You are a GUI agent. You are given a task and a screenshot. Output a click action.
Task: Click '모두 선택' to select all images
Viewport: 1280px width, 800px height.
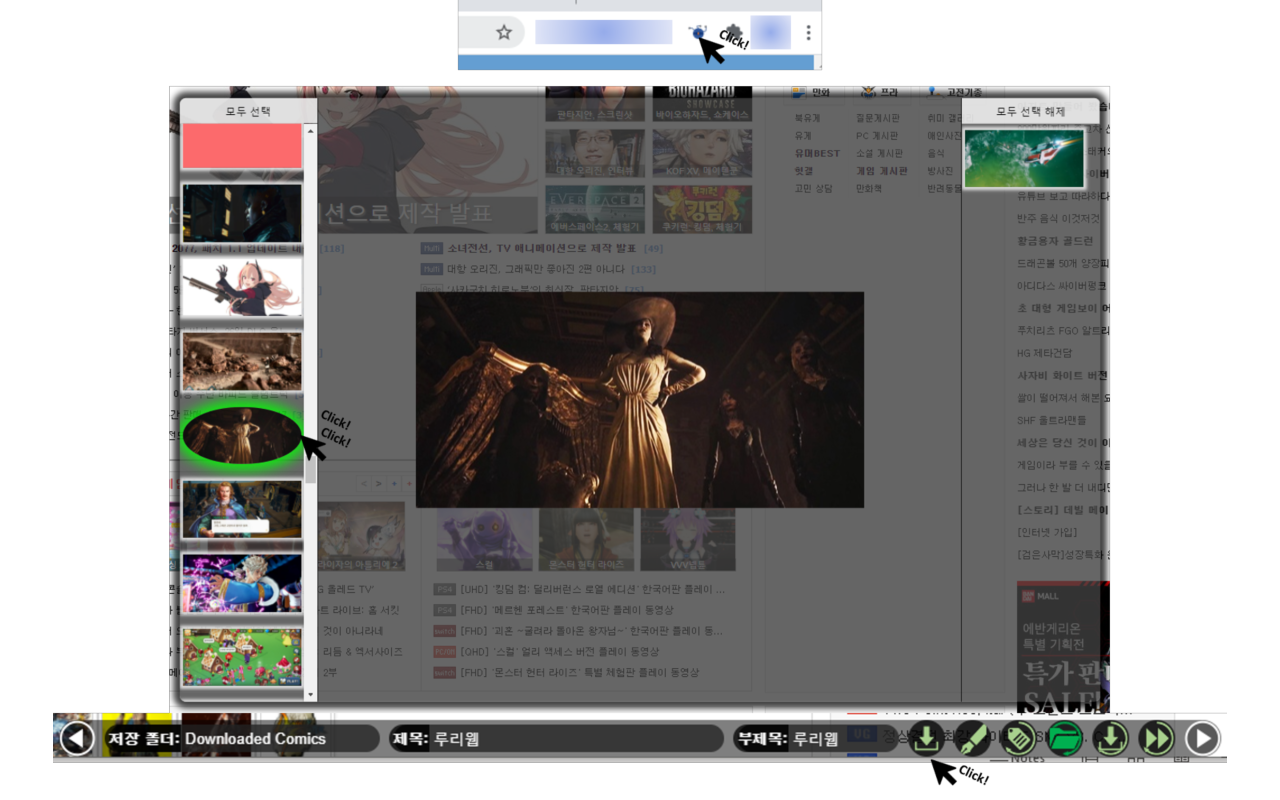pyautogui.click(x=247, y=111)
